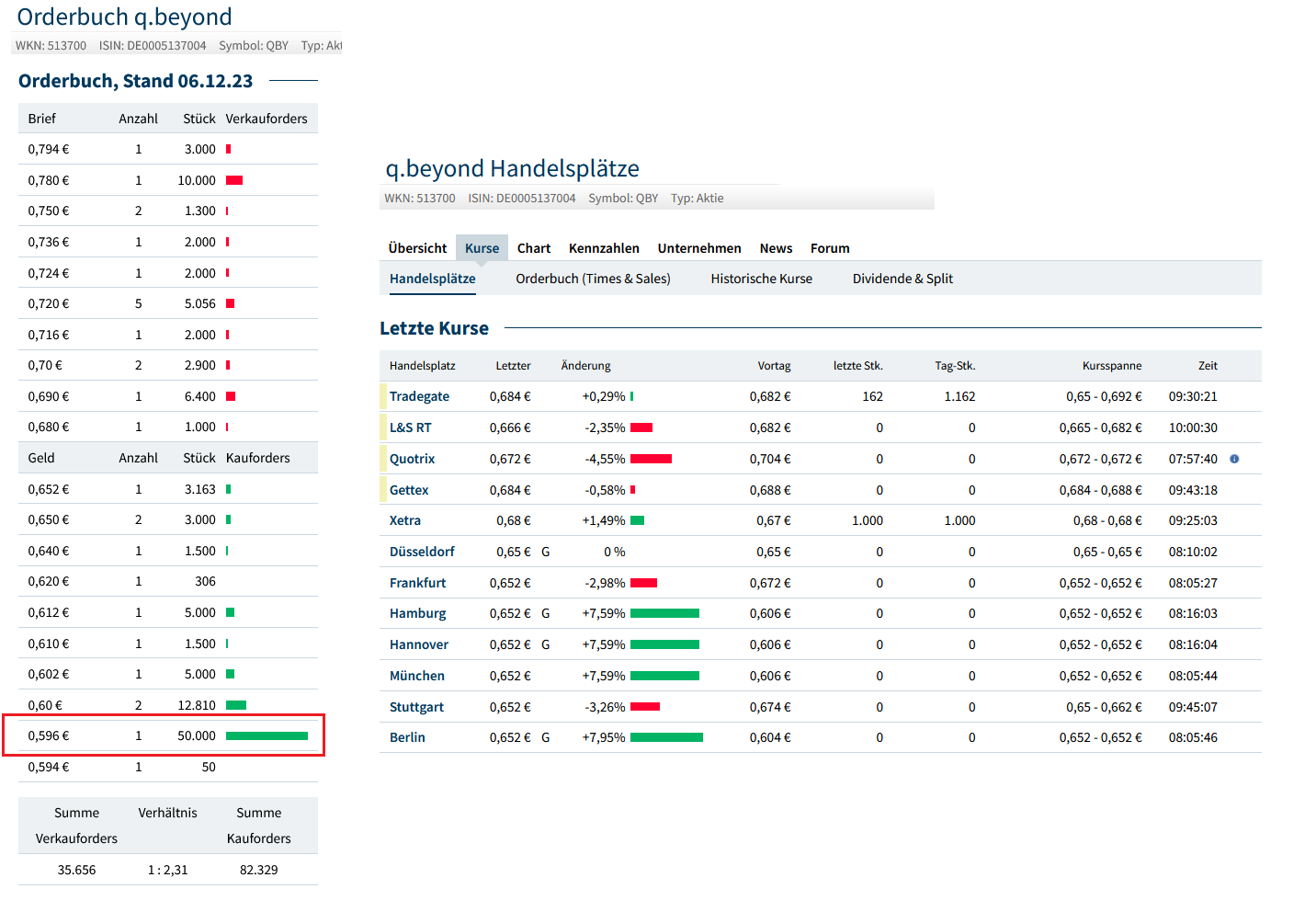
Task: Click the 0,594 € bid price
Action: pos(49,767)
